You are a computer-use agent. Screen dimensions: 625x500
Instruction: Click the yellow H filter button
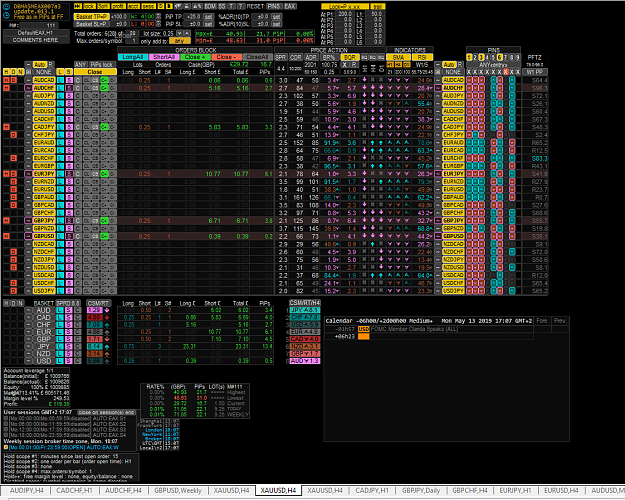[x=6, y=72]
